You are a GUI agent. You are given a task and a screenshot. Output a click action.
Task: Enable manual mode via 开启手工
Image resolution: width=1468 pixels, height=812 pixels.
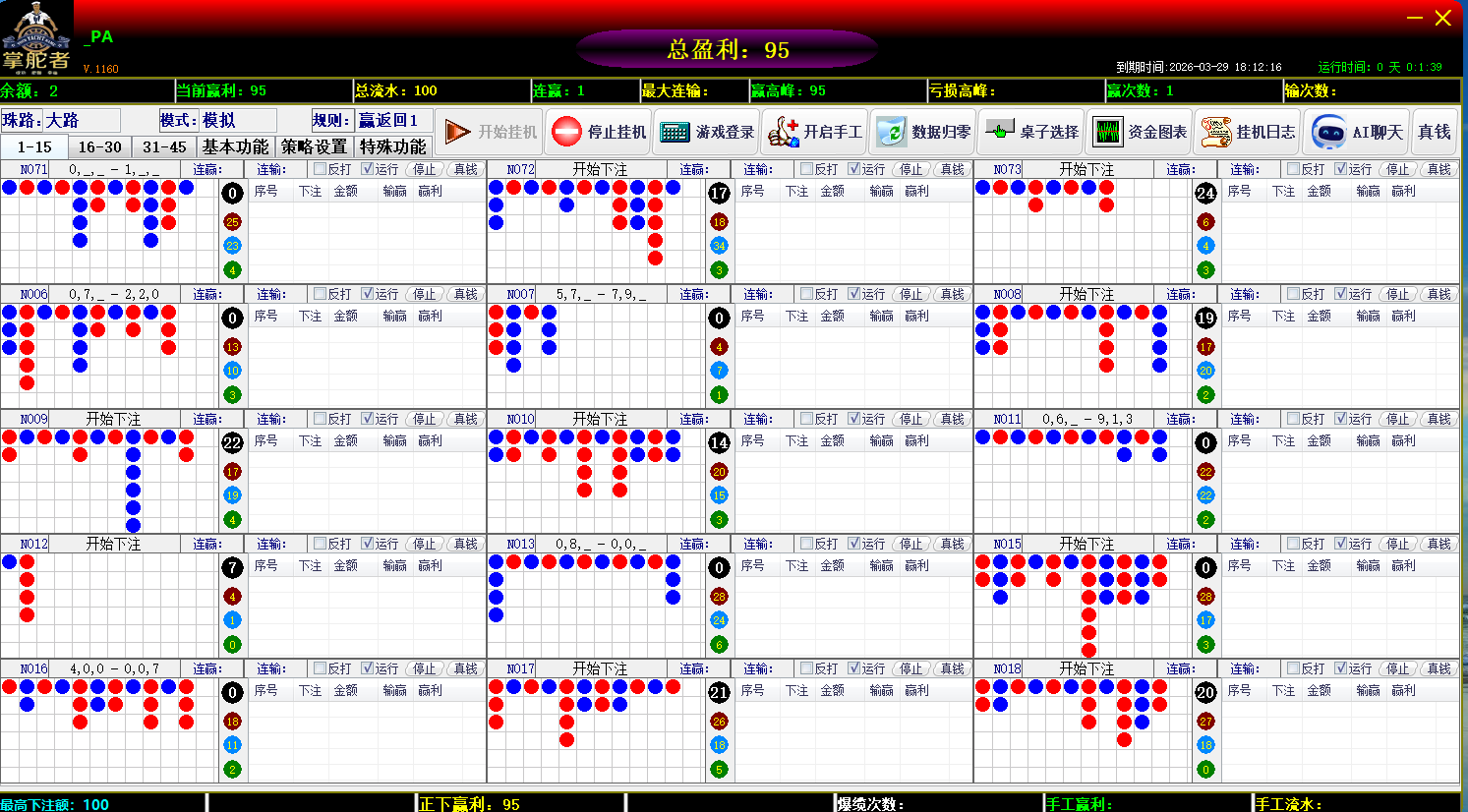(815, 132)
